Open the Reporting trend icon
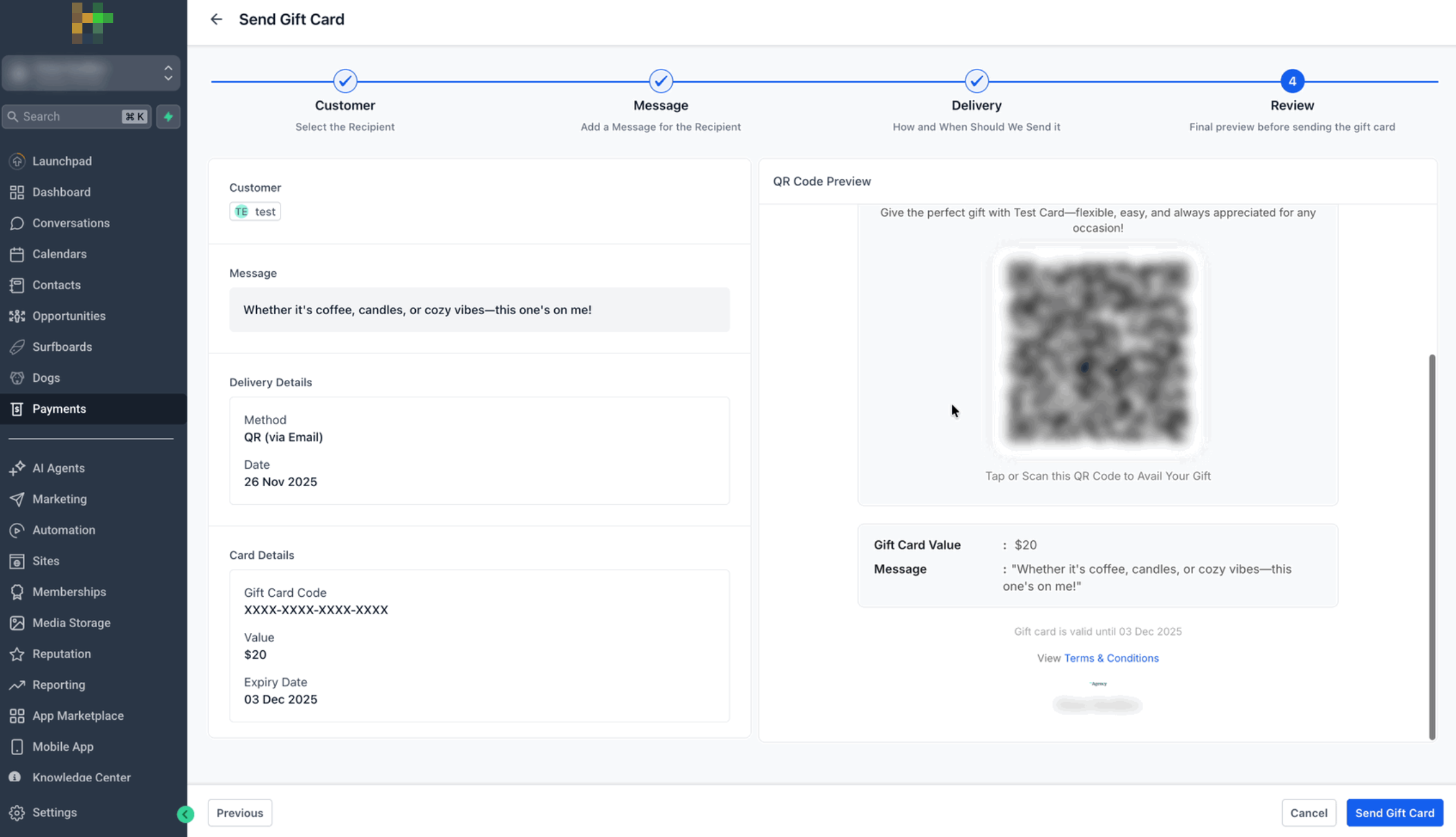 17,684
